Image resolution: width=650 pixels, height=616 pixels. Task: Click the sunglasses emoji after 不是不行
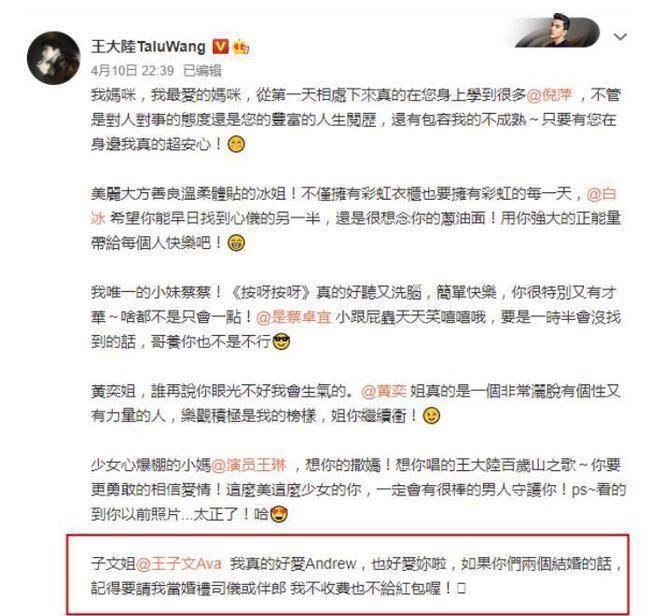(281, 342)
